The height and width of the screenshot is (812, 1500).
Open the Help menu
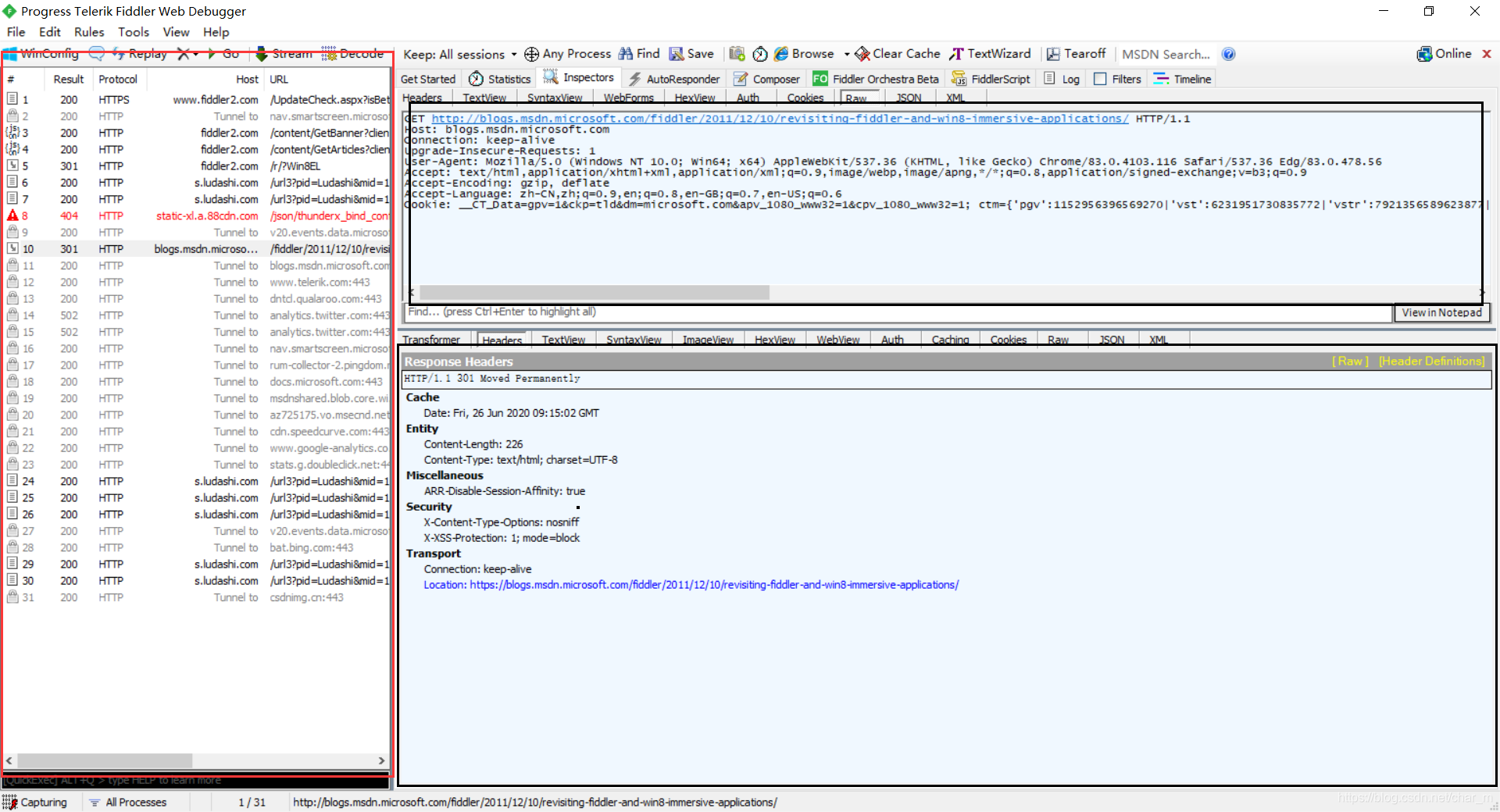click(216, 32)
